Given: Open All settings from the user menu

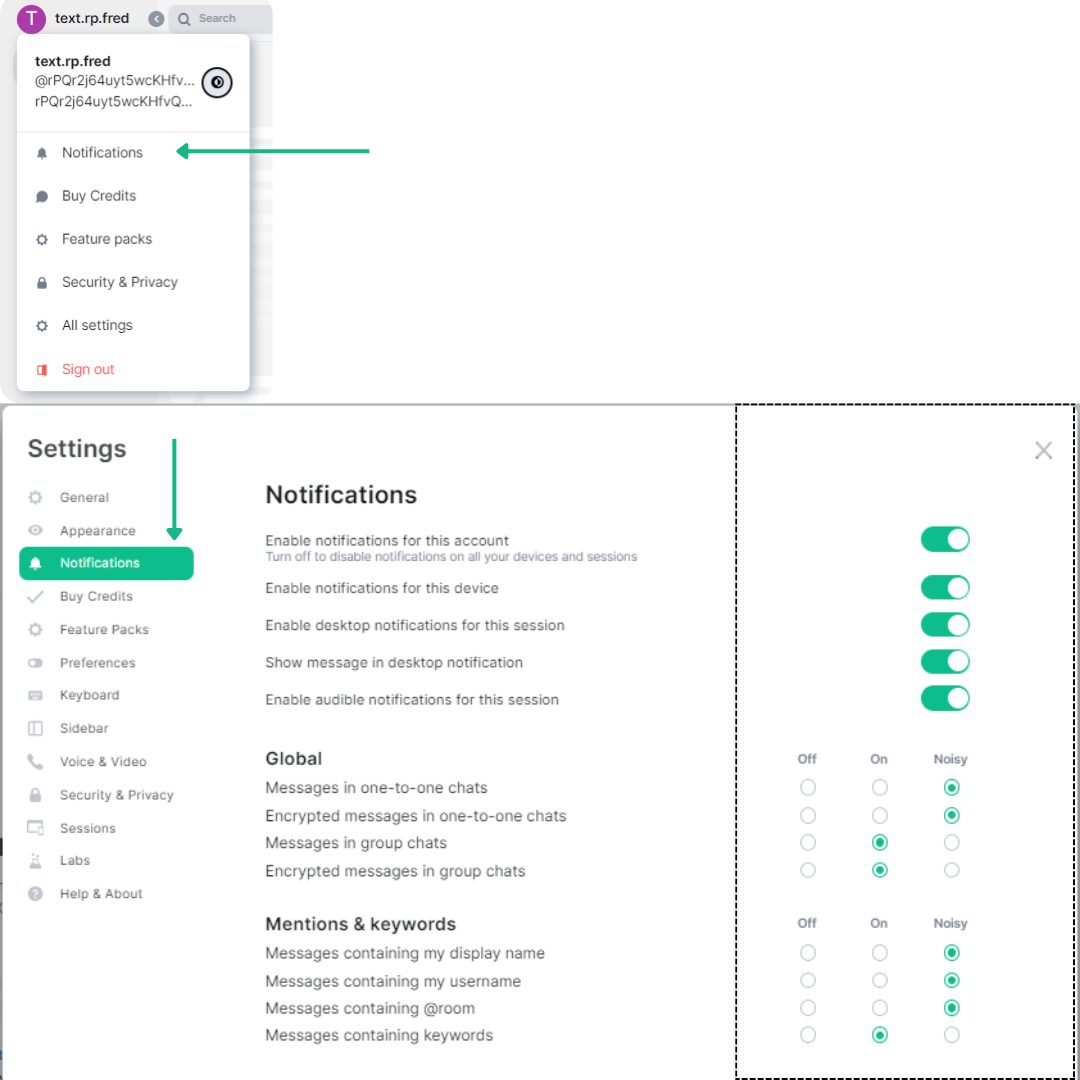Looking at the screenshot, I should [x=97, y=326].
